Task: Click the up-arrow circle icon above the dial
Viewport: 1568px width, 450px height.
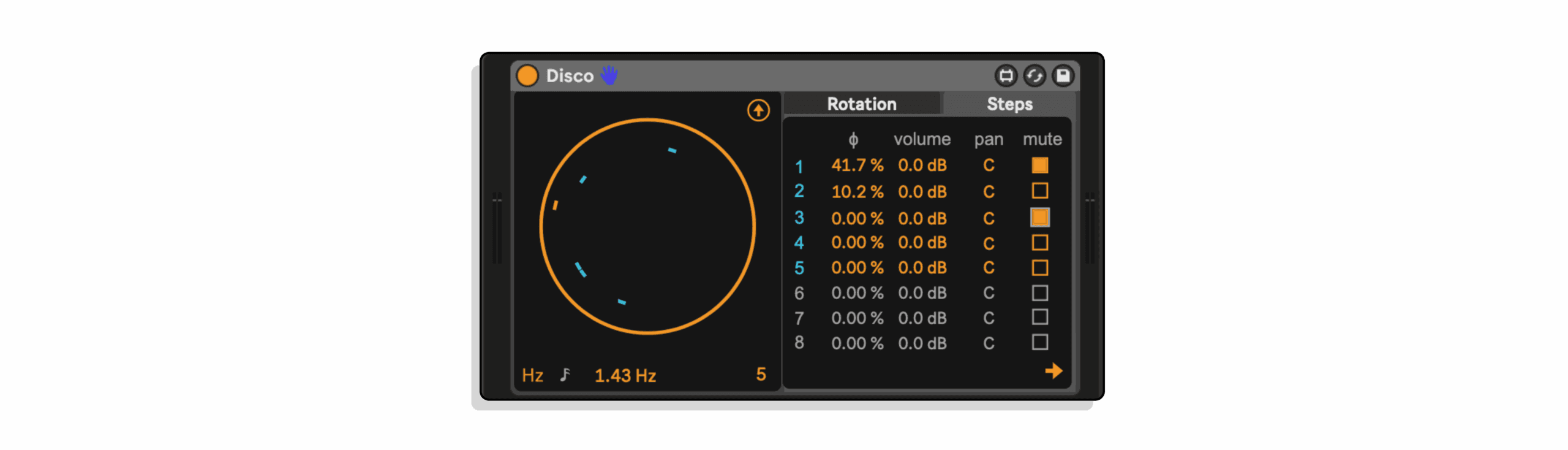Action: (x=758, y=110)
